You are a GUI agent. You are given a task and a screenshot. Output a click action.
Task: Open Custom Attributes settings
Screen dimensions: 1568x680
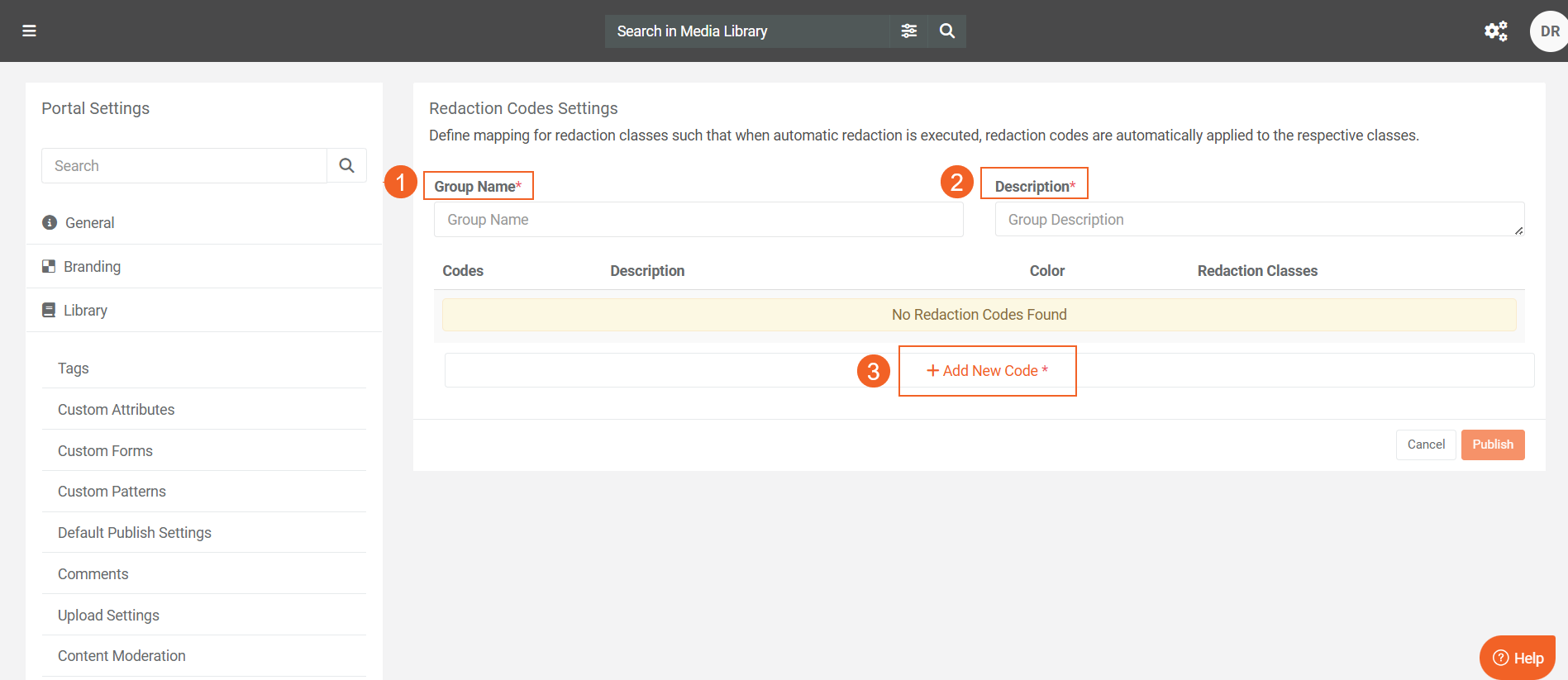116,410
